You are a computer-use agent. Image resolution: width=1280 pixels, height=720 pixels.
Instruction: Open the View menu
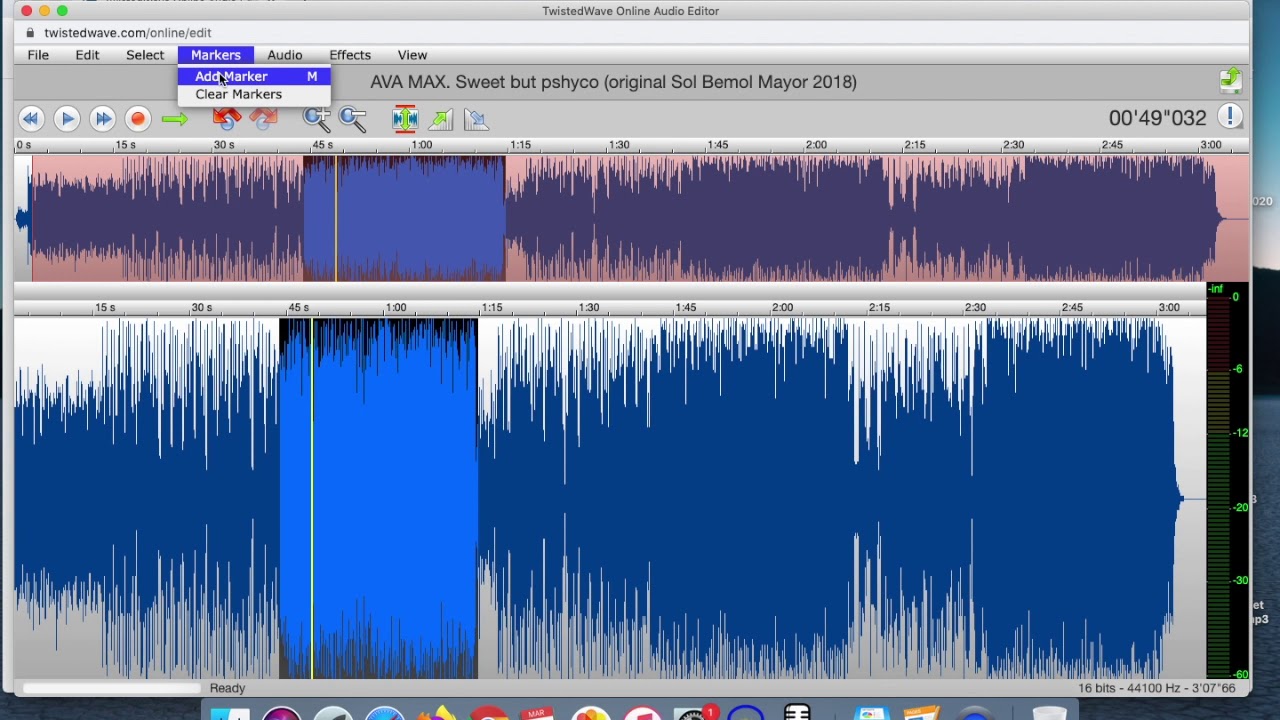[x=412, y=55]
